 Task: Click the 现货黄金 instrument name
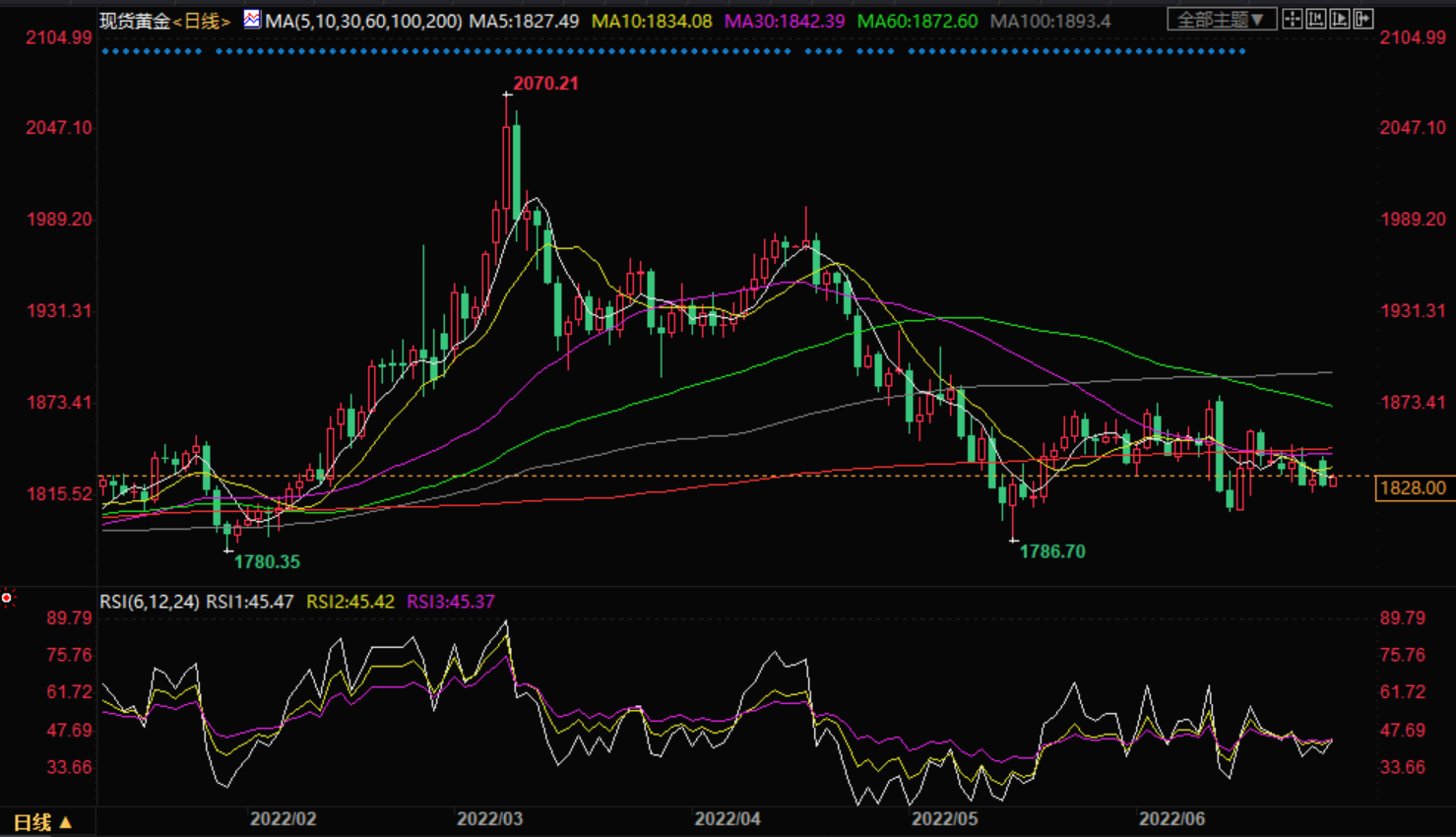(135, 21)
